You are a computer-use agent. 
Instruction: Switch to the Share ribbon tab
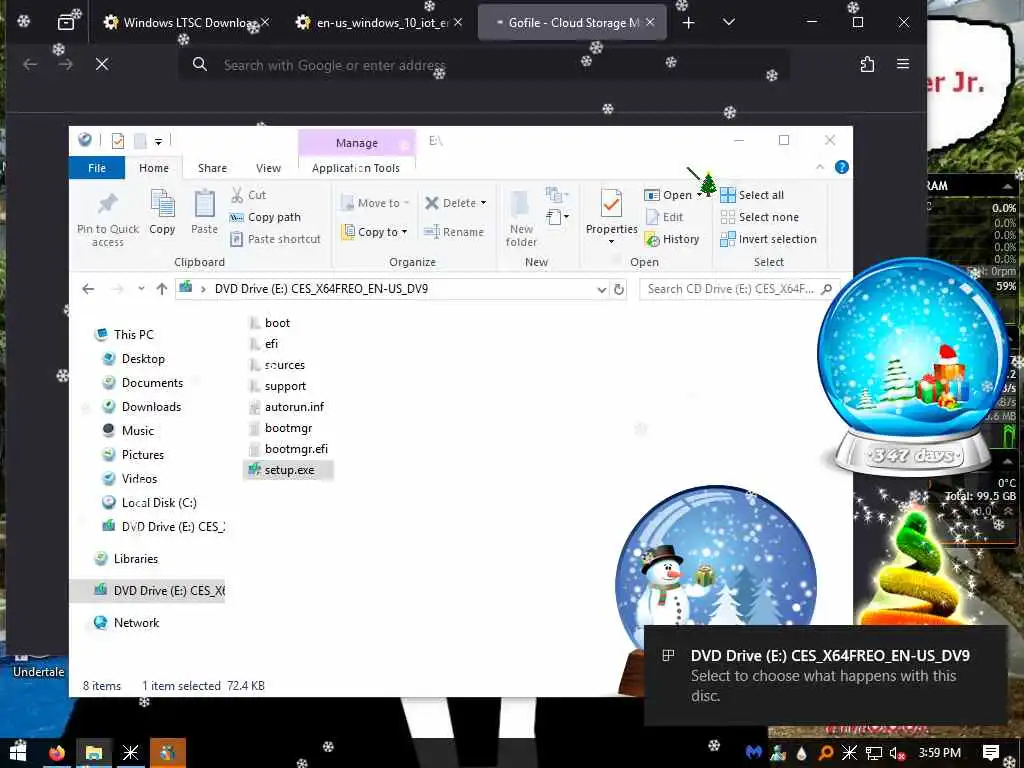point(212,168)
